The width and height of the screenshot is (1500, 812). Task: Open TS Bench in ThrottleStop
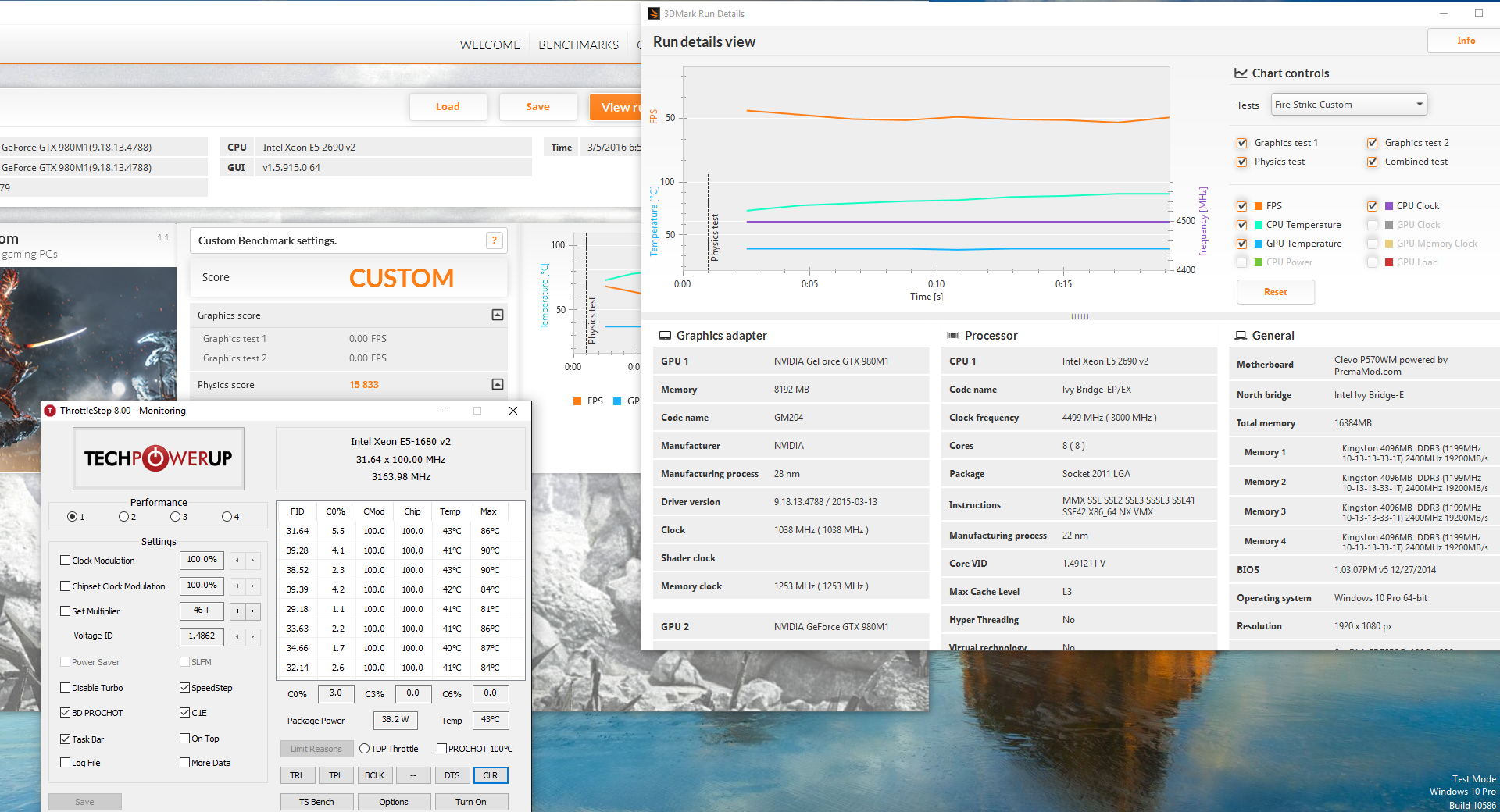[x=316, y=802]
